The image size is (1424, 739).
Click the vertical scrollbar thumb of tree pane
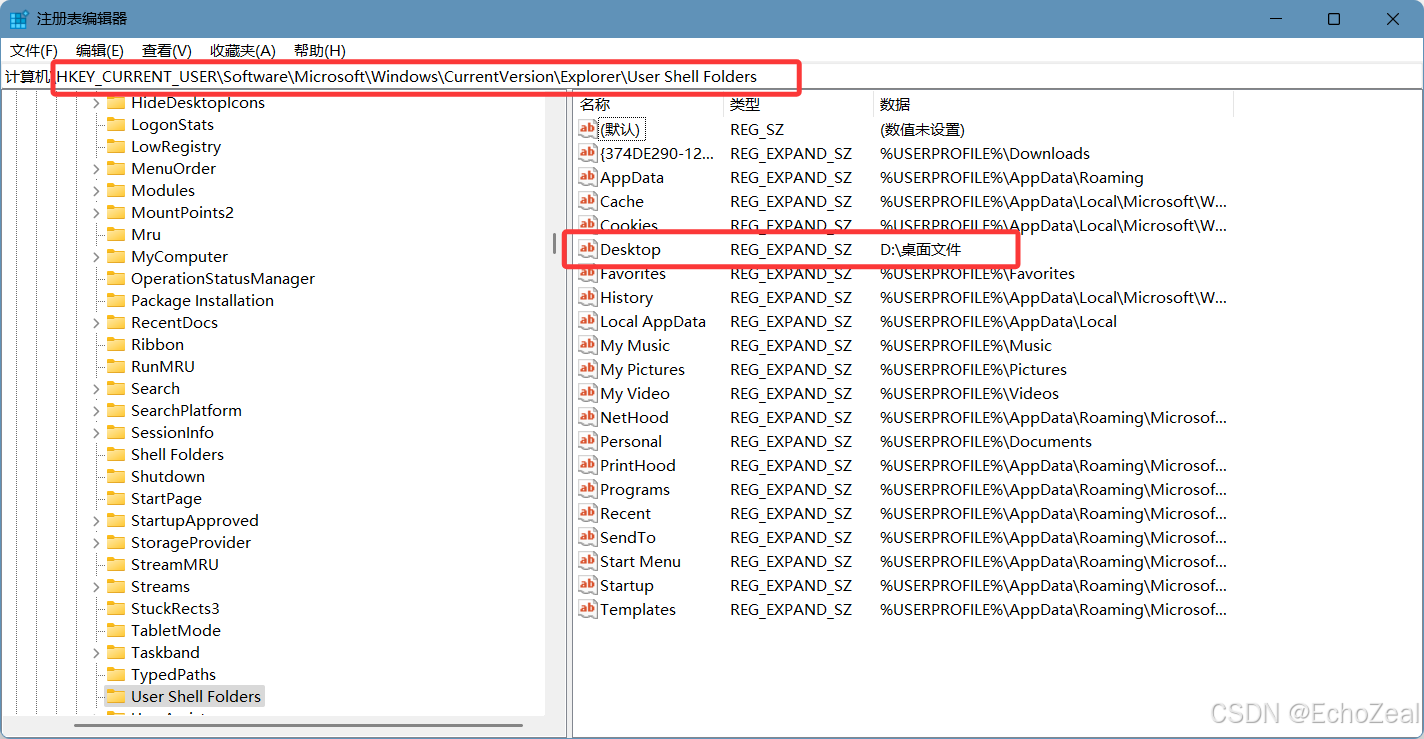pyautogui.click(x=554, y=243)
